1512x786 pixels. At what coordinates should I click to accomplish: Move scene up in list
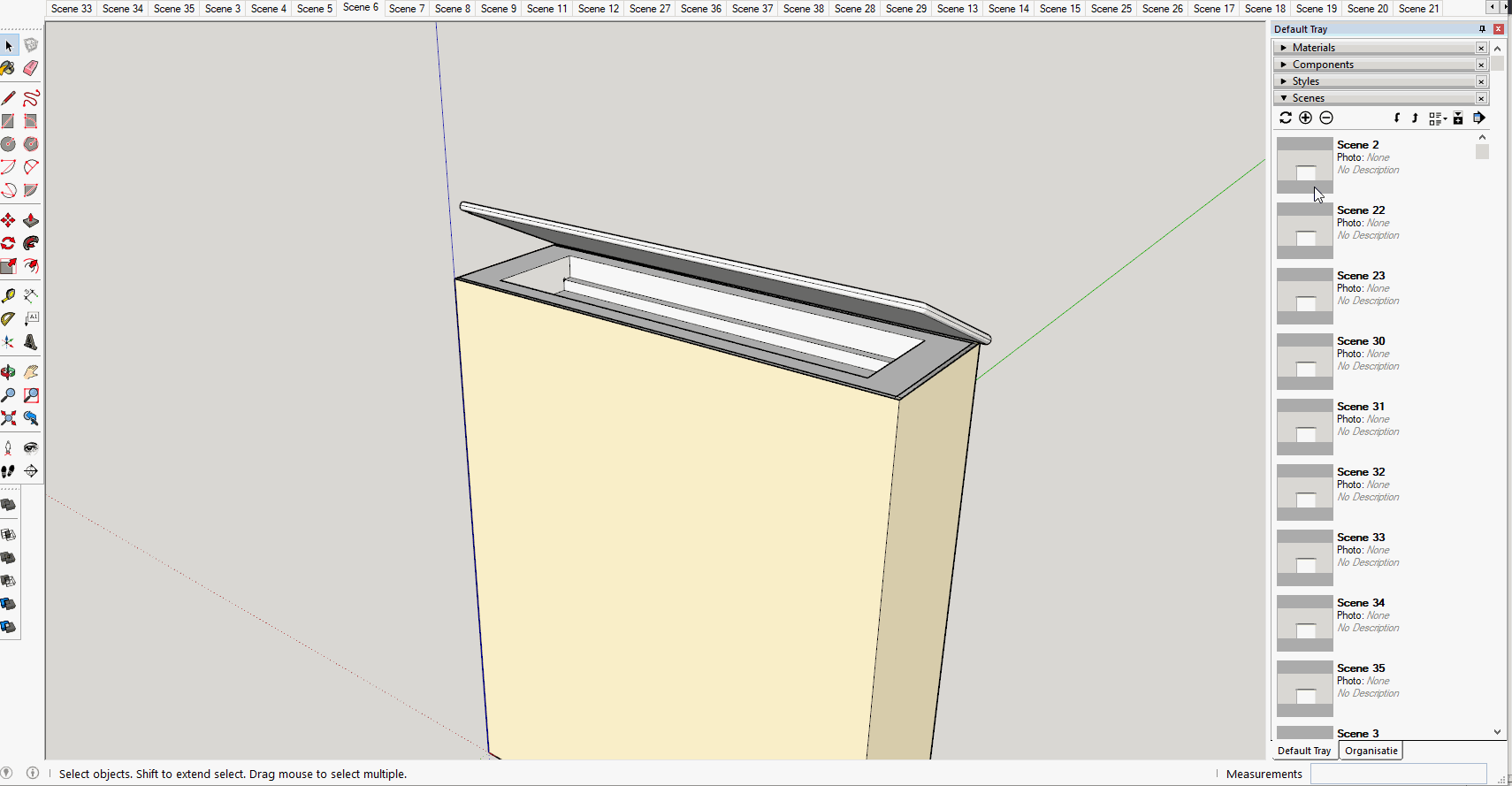pos(1415,118)
